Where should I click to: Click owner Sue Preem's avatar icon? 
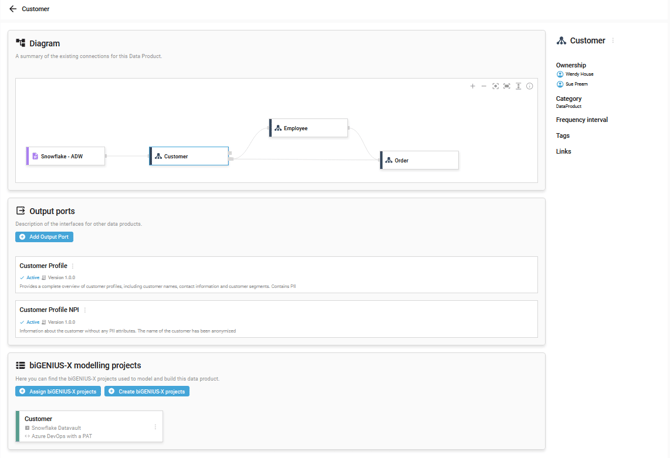(x=560, y=84)
